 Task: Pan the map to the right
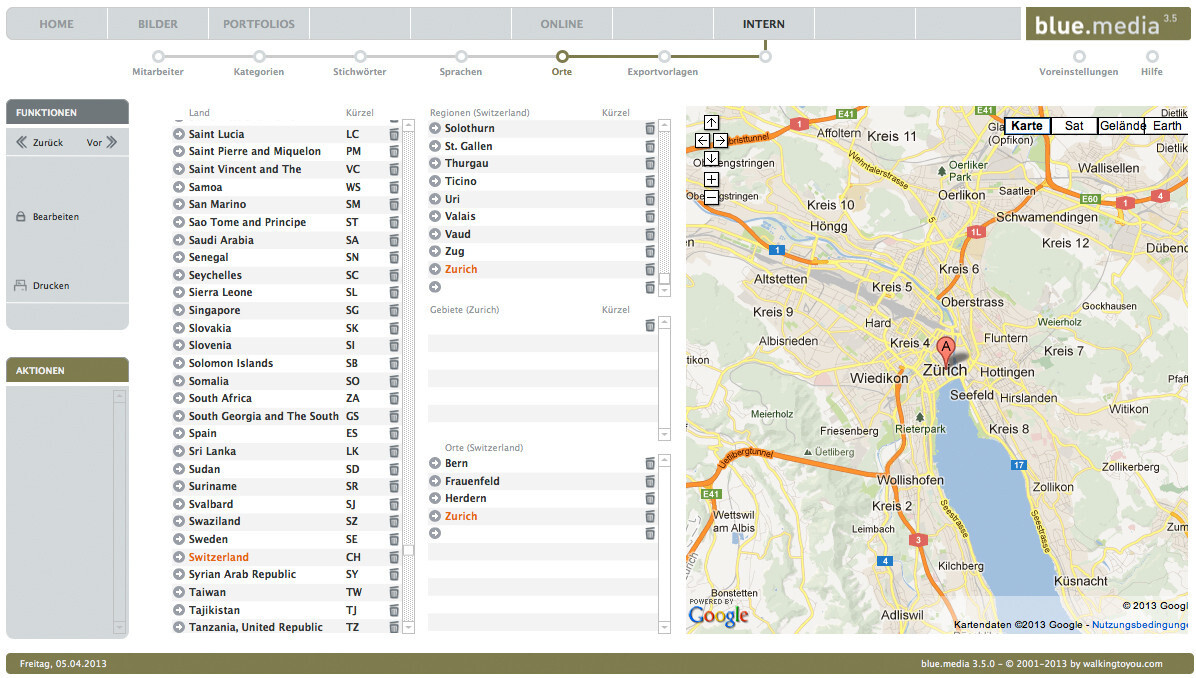(720, 141)
